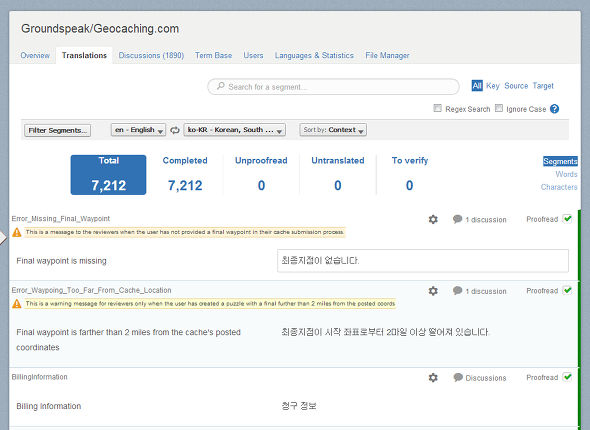Show Untranslated segments tile
Image resolution: width=590 pixels, height=430 pixels.
338,175
